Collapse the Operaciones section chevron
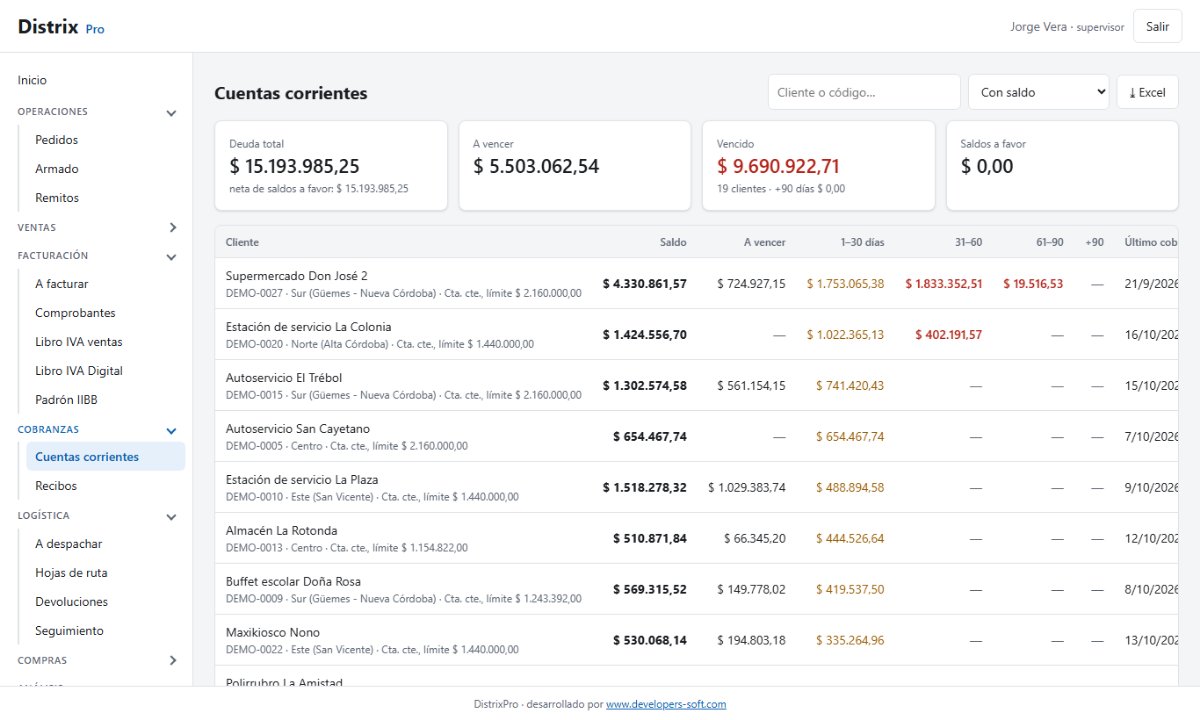This screenshot has height=720, width=1200. 171,113
